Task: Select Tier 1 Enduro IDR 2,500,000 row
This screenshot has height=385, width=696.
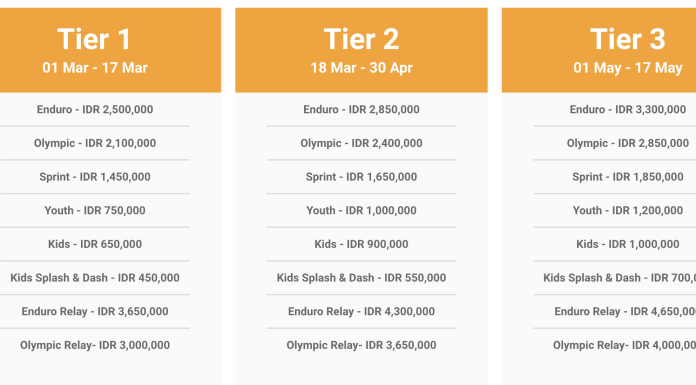Action: tap(95, 110)
